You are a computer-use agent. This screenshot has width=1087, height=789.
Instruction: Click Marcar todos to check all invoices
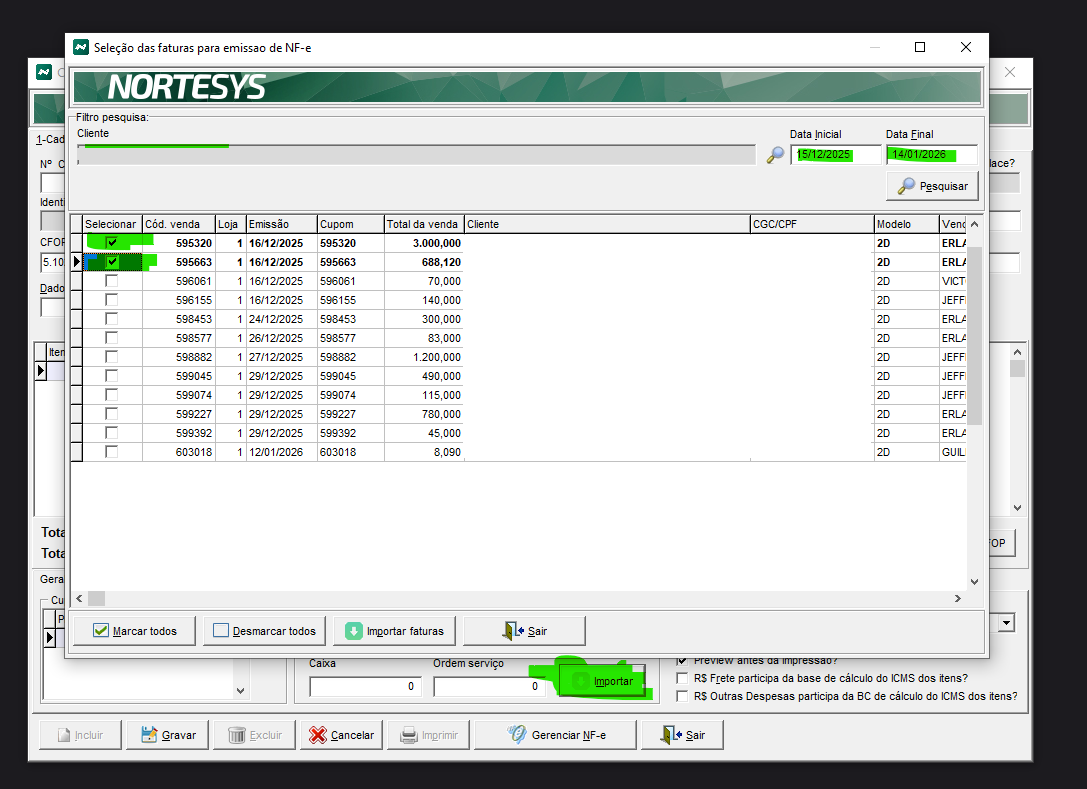(x=134, y=631)
